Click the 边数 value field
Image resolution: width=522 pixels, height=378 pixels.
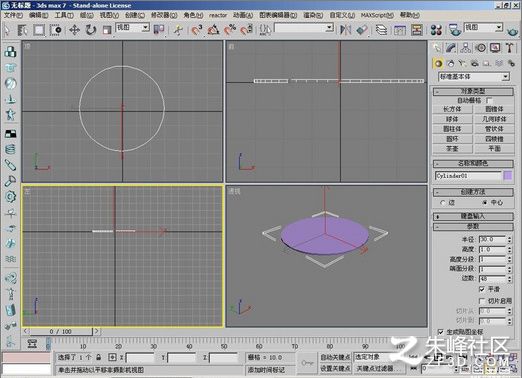[493, 278]
